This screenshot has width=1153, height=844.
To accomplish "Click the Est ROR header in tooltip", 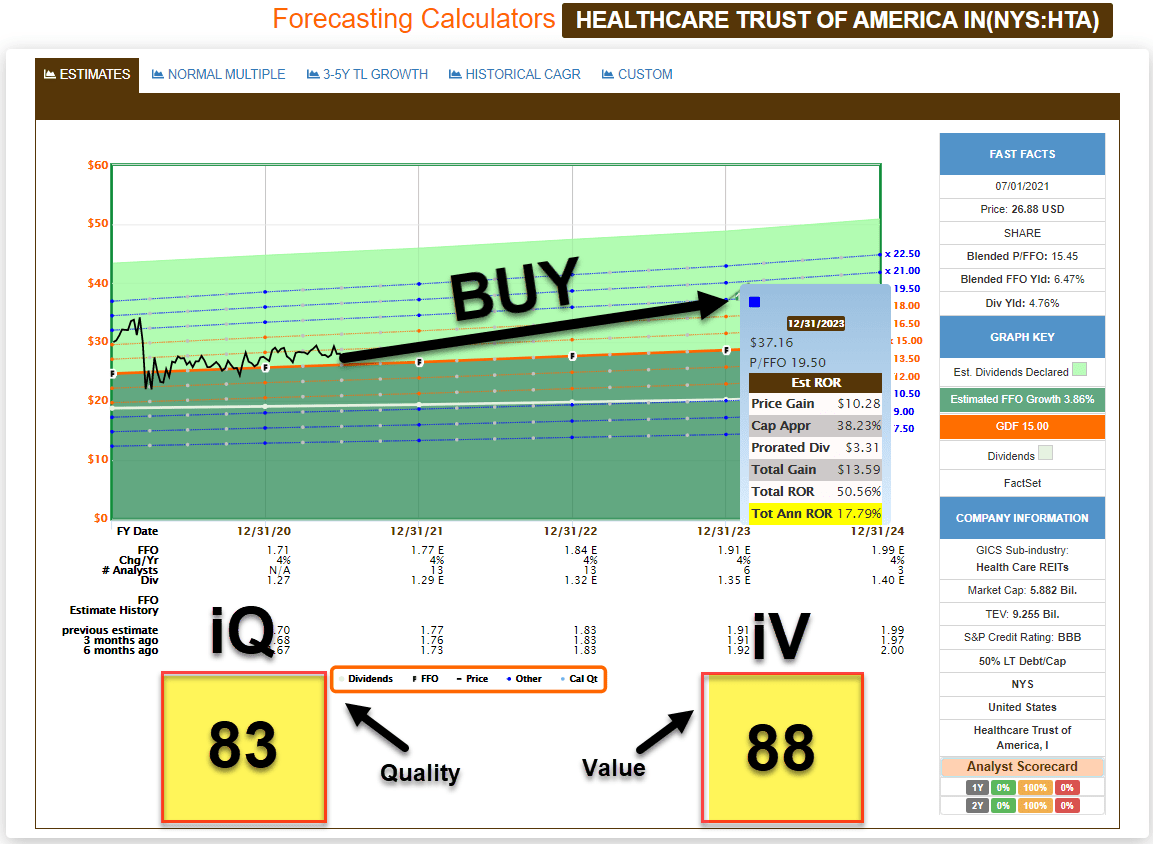I will (x=815, y=382).
